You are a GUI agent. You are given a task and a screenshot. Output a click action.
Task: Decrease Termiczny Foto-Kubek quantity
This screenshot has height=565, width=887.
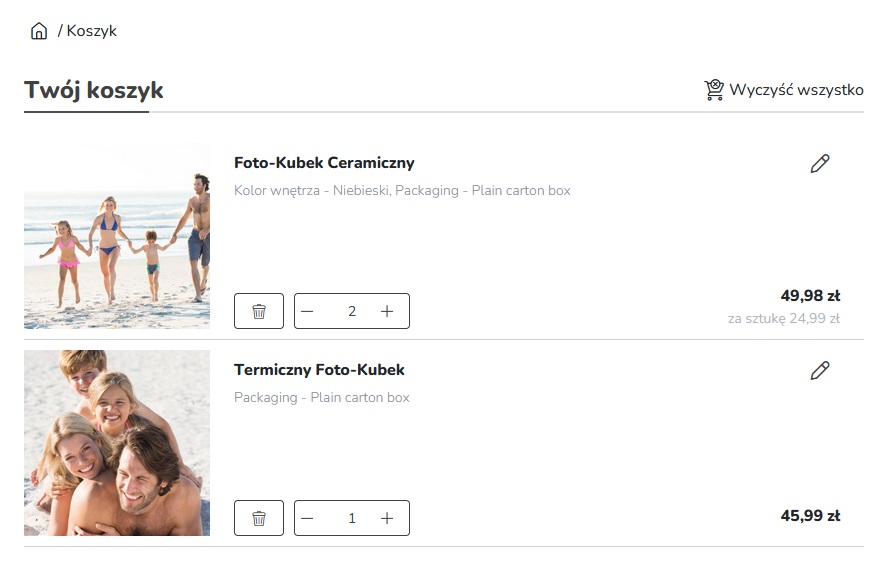(x=308, y=518)
